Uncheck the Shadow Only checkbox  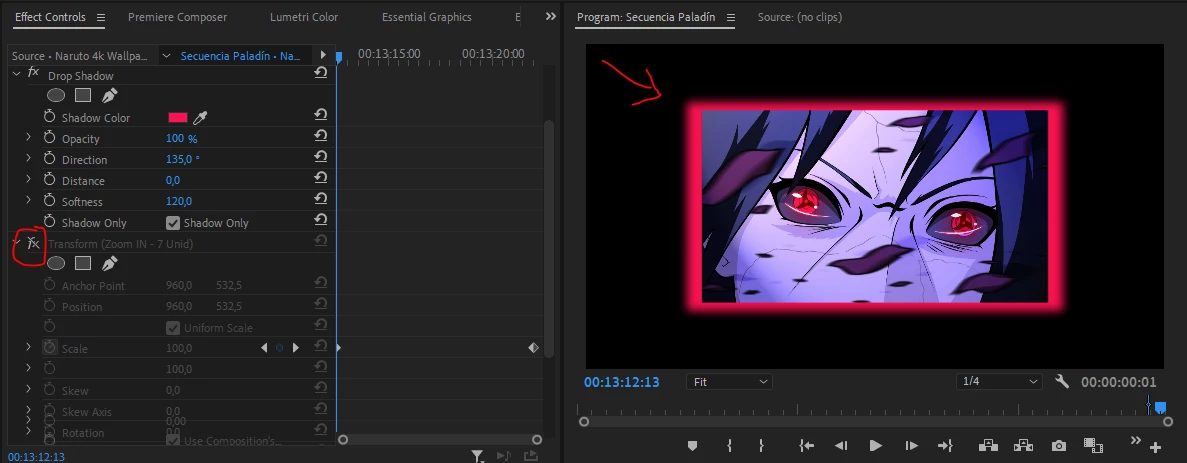tap(173, 222)
